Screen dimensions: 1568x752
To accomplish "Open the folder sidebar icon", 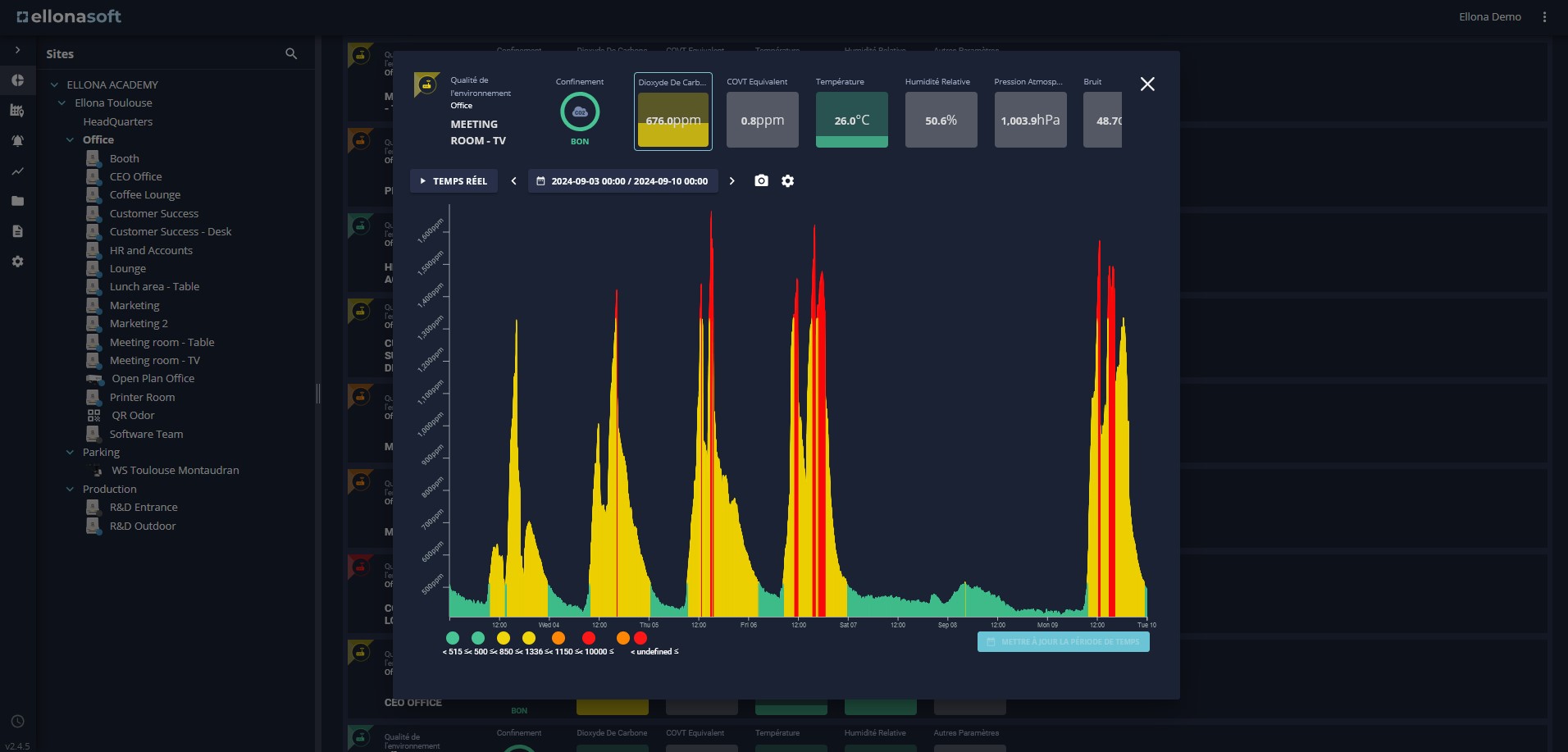I will (x=17, y=201).
